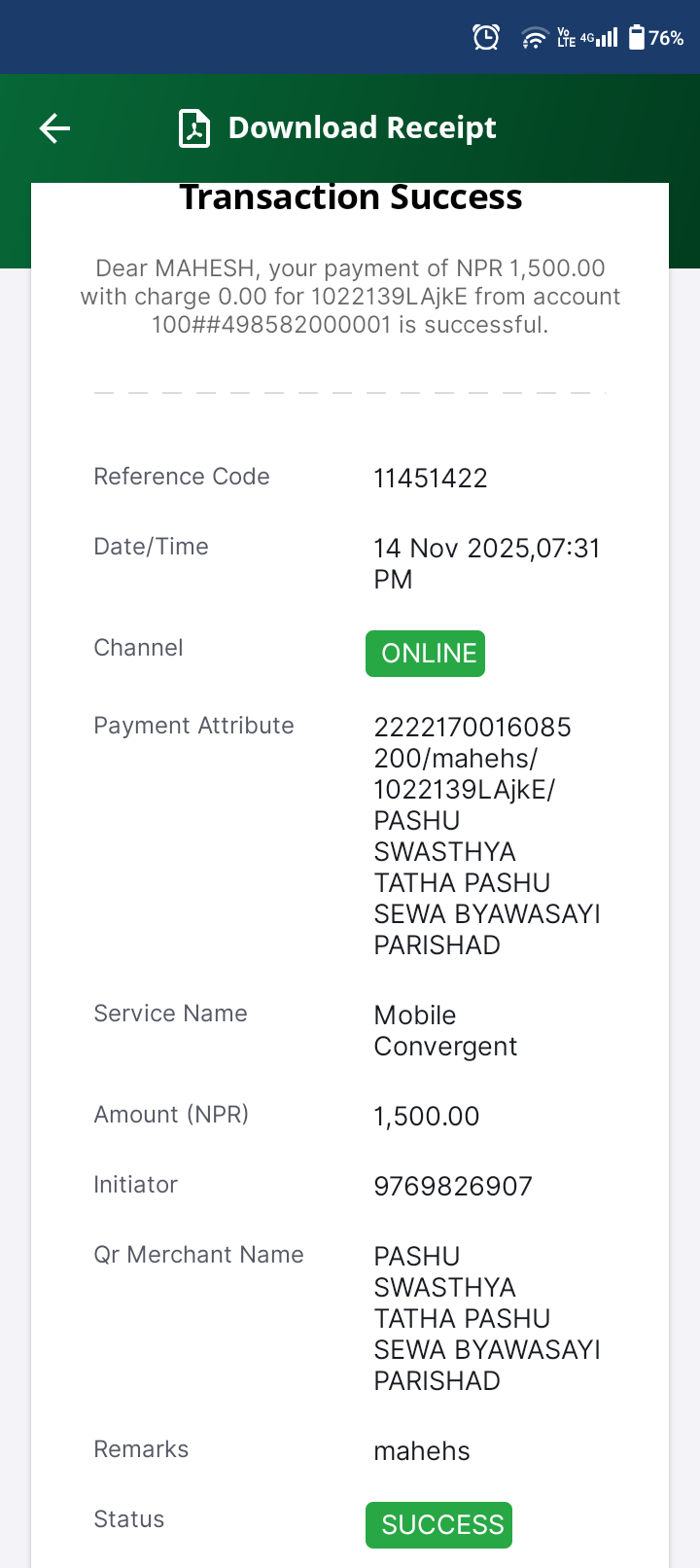Tap the Wi-Fi status icon
This screenshot has height=1568, width=700.
tap(535, 38)
